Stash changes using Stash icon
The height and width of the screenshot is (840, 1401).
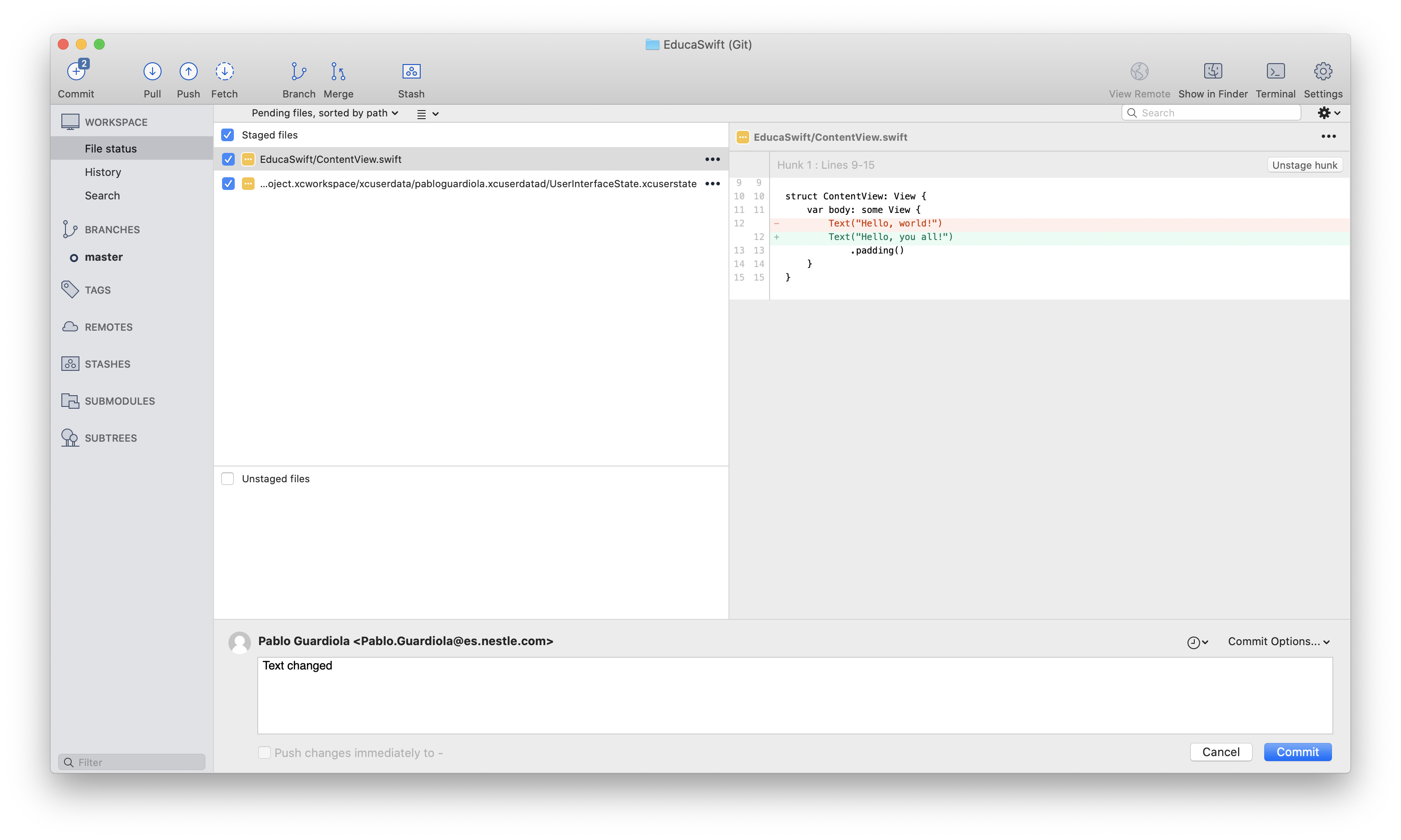point(411,71)
